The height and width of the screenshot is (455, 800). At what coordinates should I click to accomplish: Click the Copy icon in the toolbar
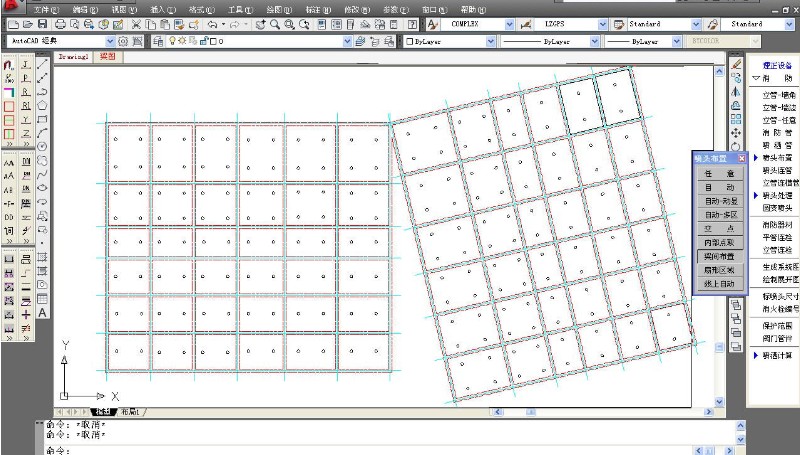150,24
